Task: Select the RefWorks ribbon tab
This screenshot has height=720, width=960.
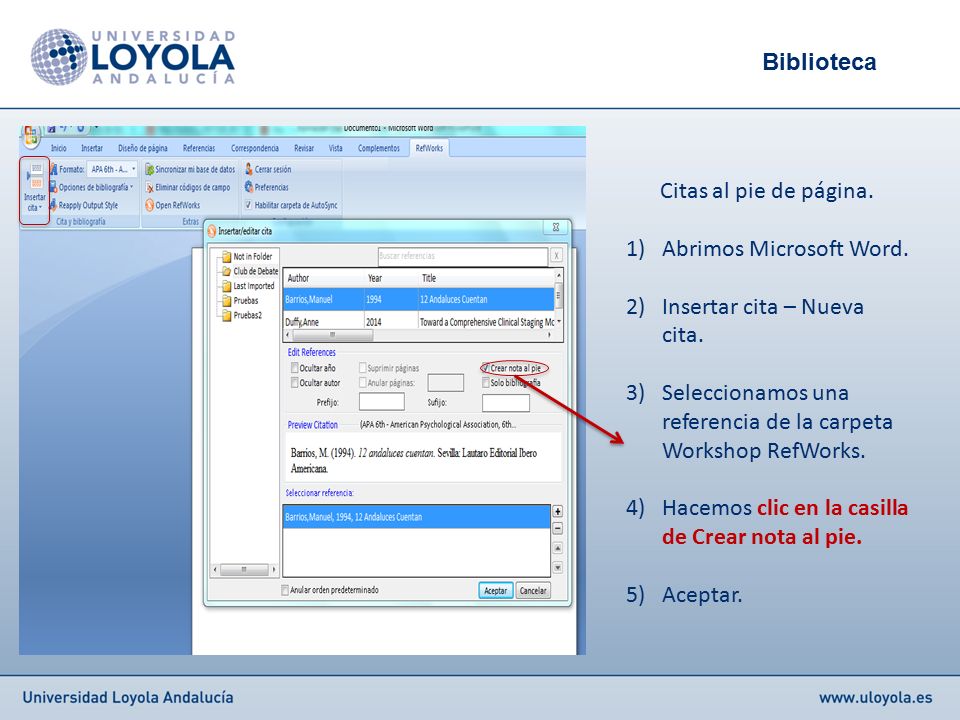Action: click(429, 148)
